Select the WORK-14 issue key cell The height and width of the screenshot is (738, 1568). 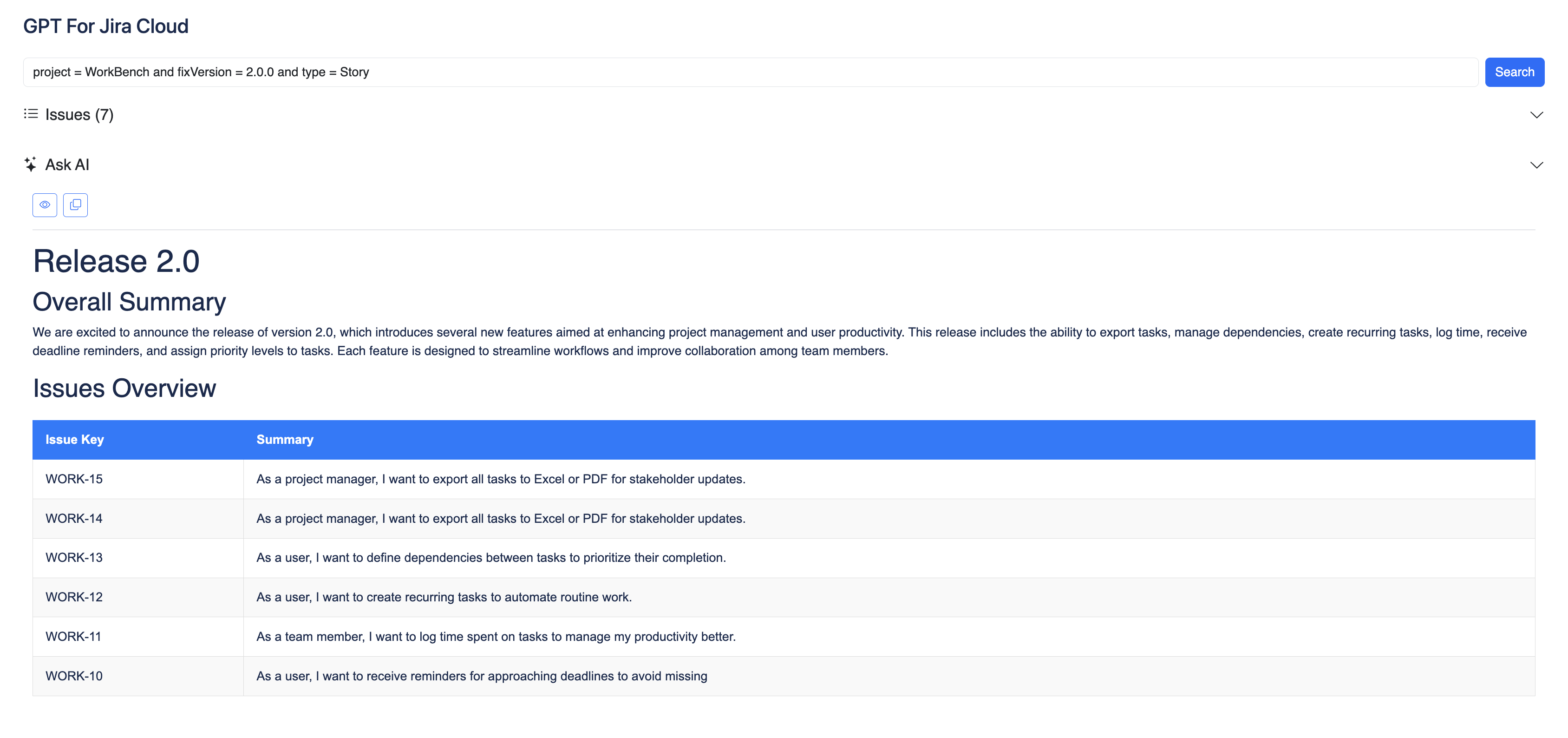click(74, 519)
